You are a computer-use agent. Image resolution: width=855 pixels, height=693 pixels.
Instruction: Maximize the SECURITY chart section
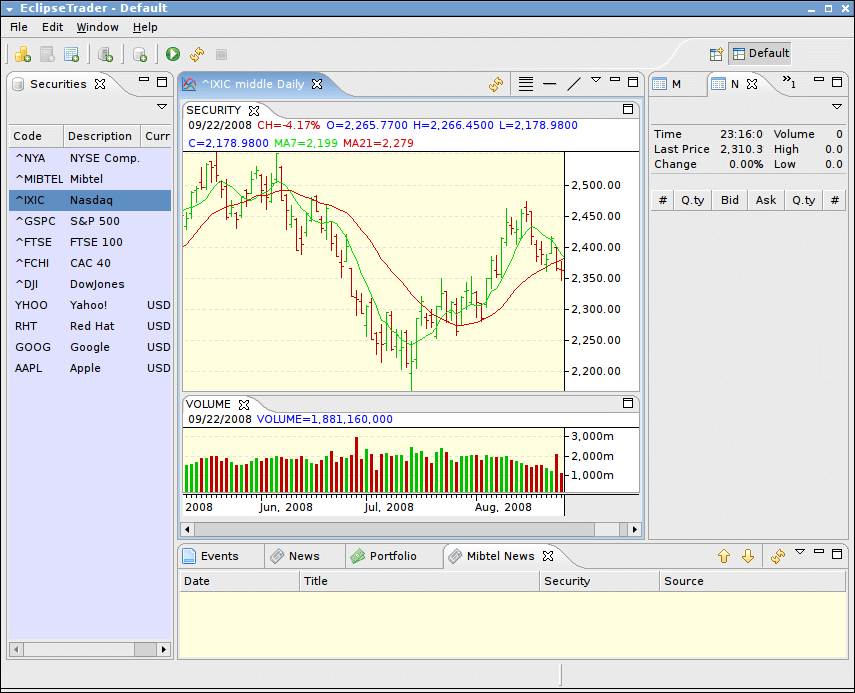click(x=628, y=109)
